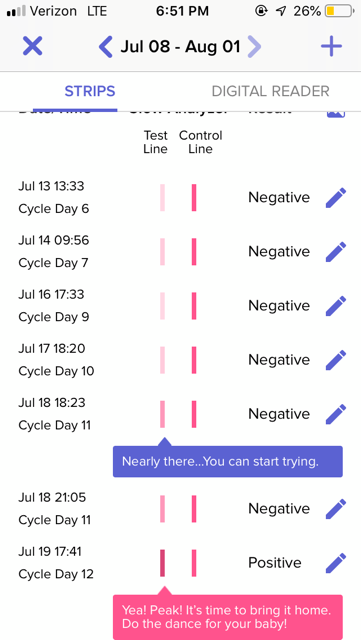This screenshot has width=361, height=640.
Task: Select the Jul 16 Cycle Day 9 entry
Action: pos(180,306)
